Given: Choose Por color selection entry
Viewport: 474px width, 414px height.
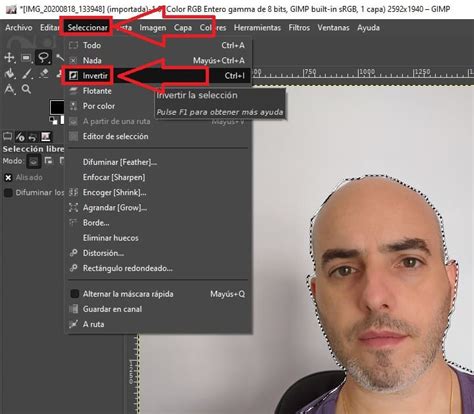Looking at the screenshot, I should coord(158,106).
